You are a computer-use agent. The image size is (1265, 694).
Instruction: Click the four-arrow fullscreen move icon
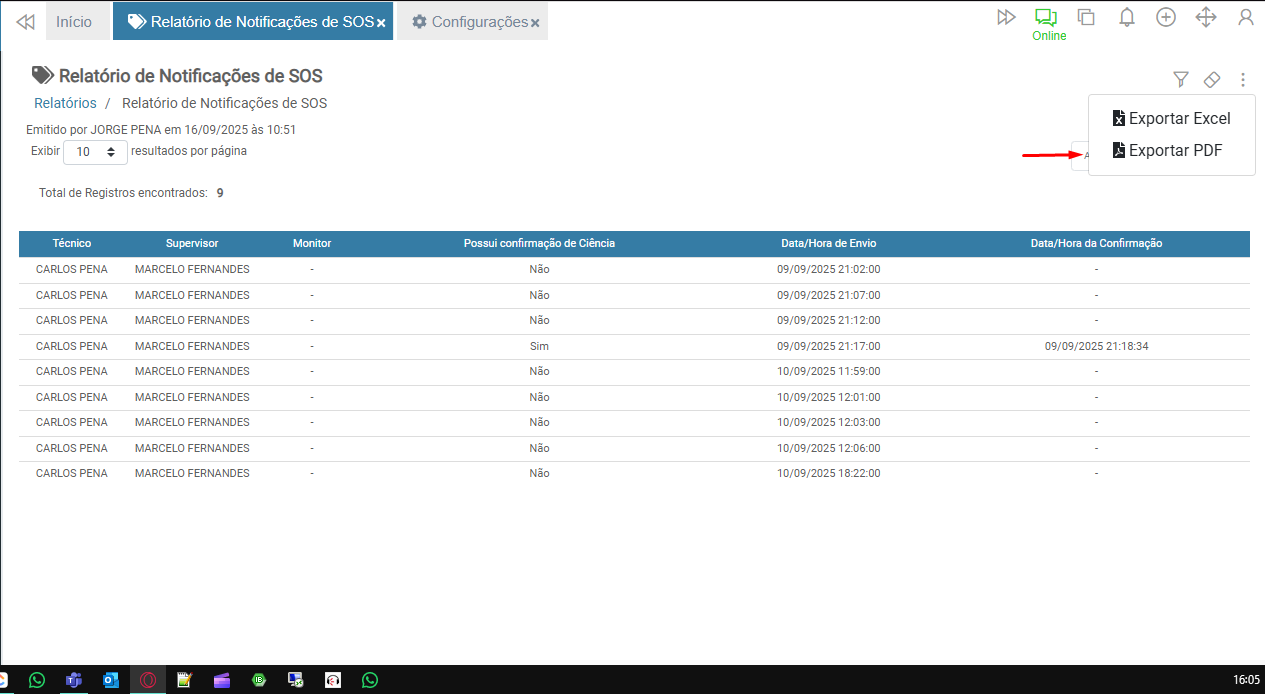(1206, 18)
